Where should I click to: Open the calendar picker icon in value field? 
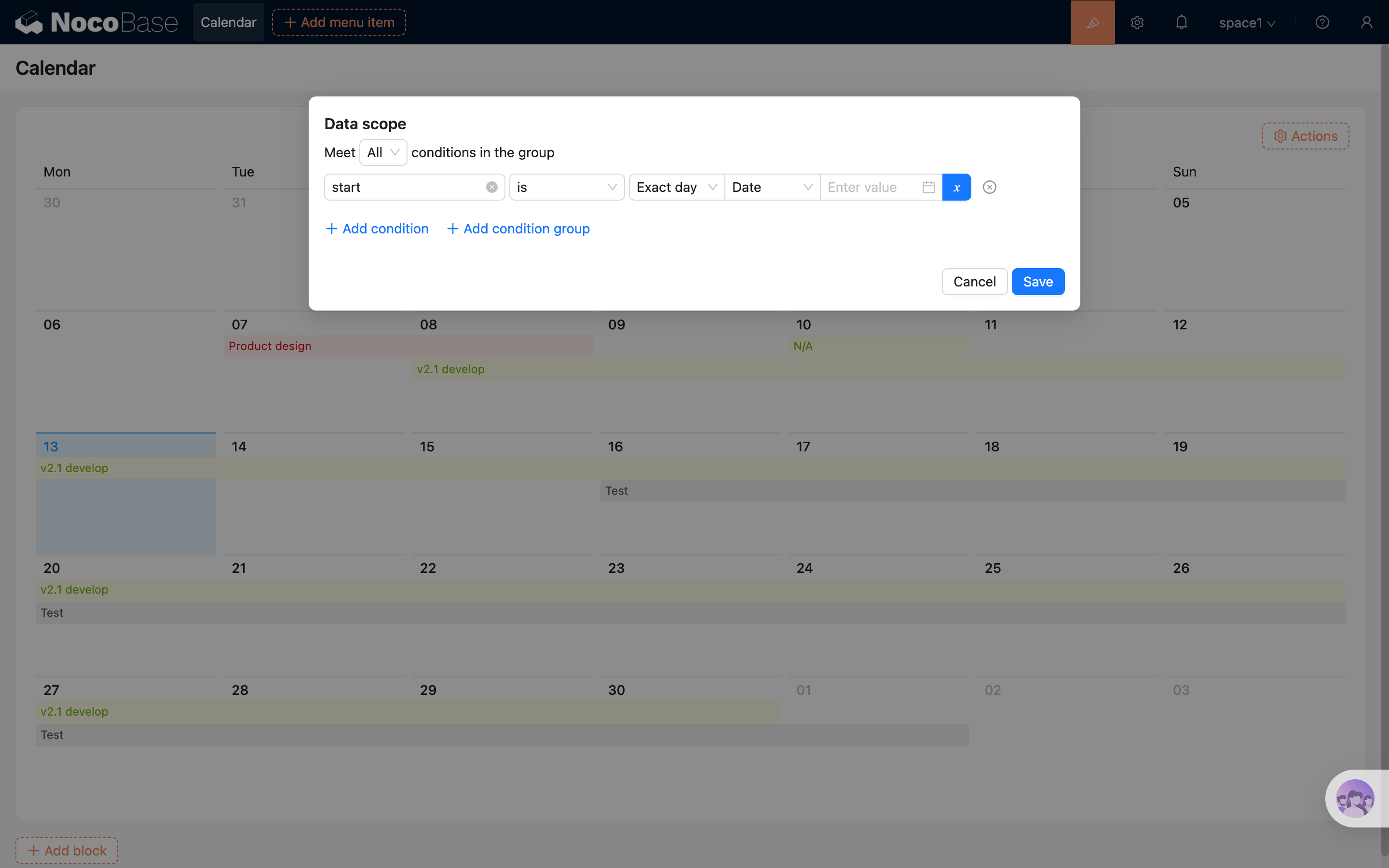[928, 187]
